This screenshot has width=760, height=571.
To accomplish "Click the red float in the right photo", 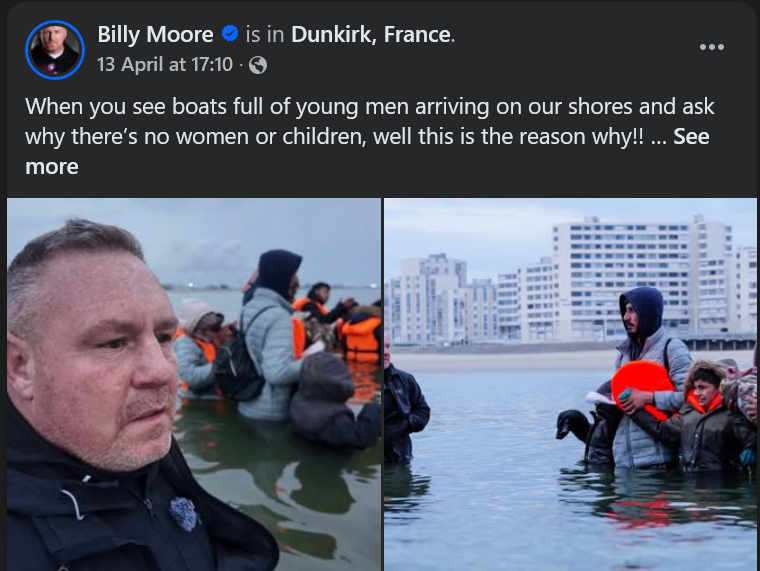I will 642,388.
